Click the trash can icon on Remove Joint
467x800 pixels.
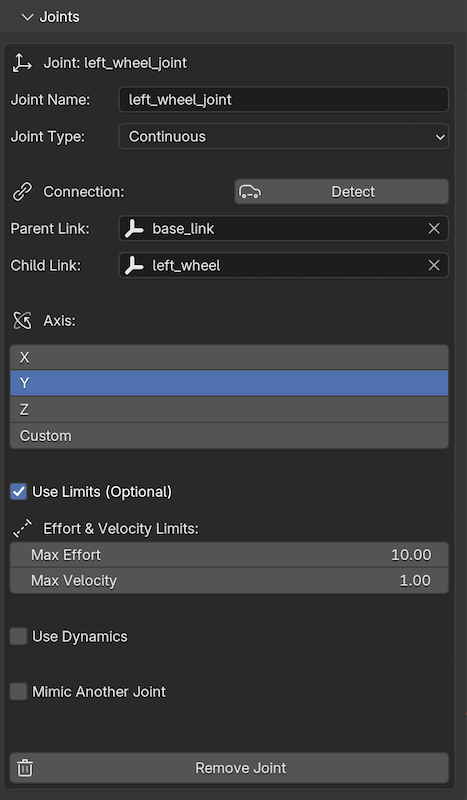coord(24,768)
